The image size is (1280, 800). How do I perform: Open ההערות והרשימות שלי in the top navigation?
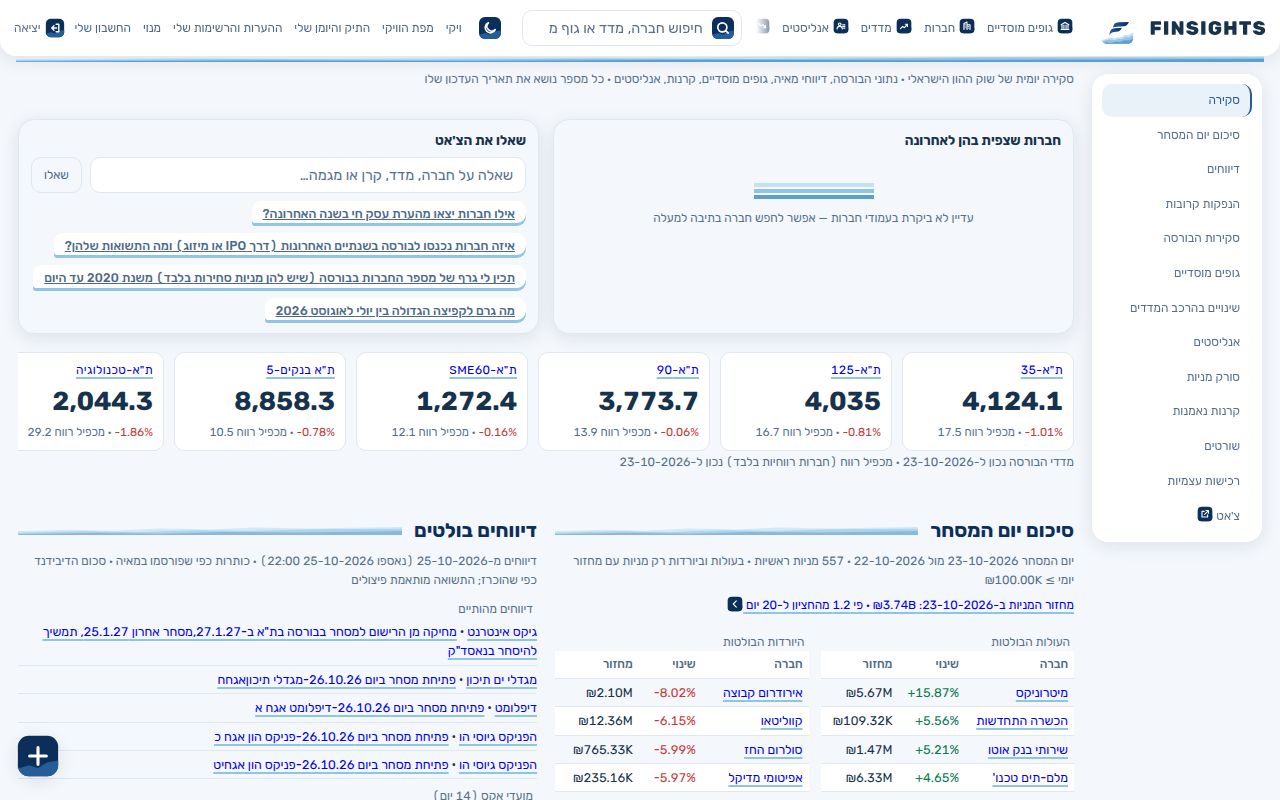click(x=227, y=28)
